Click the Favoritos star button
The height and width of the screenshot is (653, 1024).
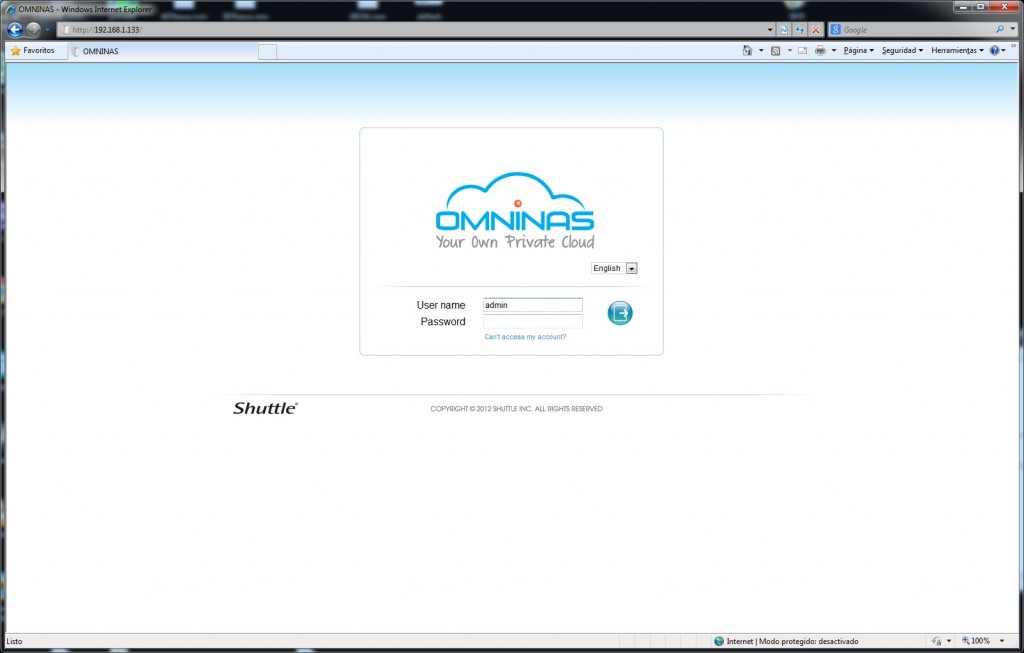[x=33, y=50]
